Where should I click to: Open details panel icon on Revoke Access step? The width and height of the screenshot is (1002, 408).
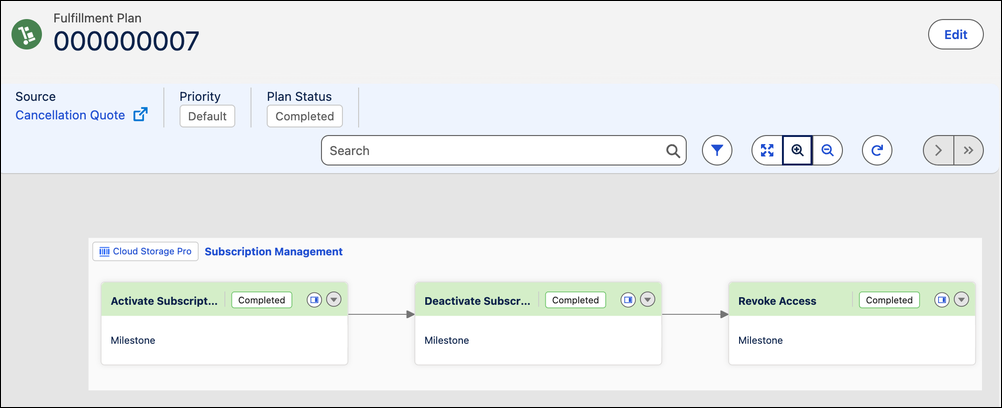(941, 299)
